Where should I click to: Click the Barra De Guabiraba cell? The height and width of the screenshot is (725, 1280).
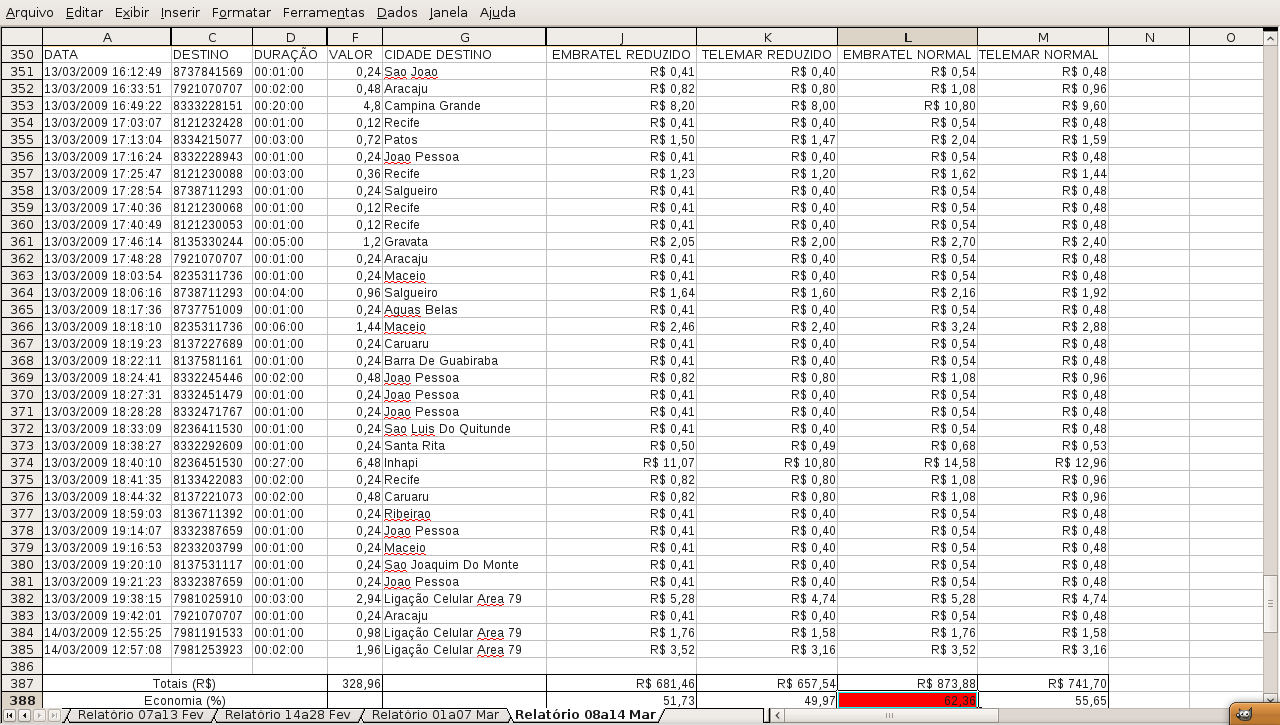coord(464,360)
